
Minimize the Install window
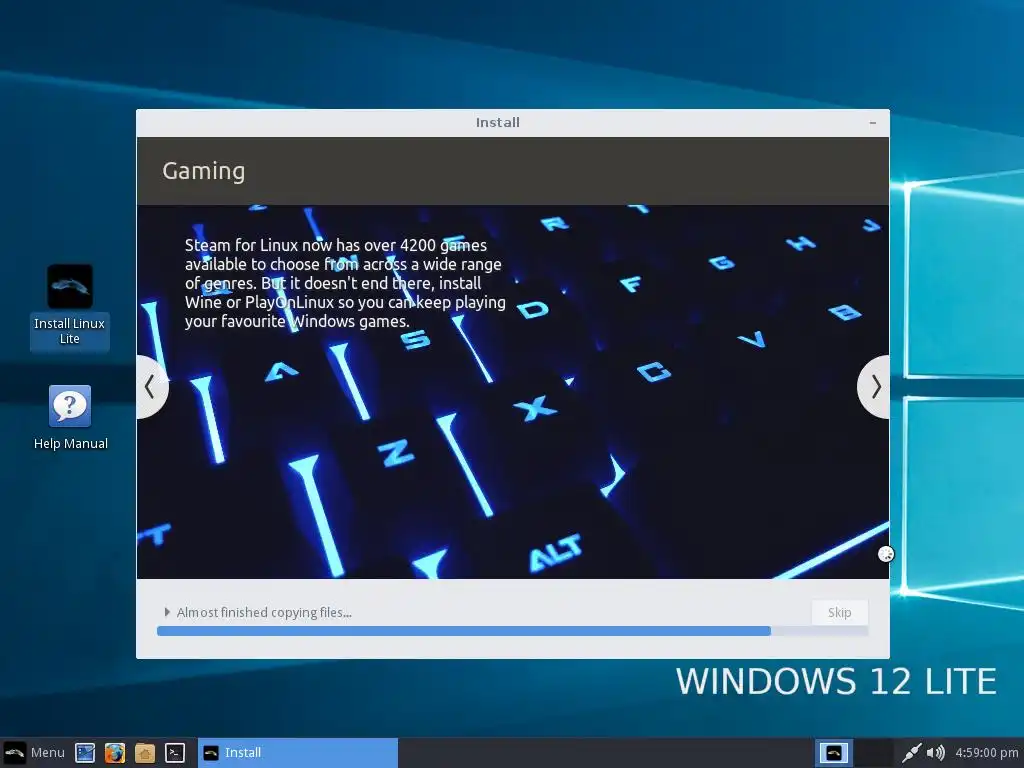click(x=872, y=123)
